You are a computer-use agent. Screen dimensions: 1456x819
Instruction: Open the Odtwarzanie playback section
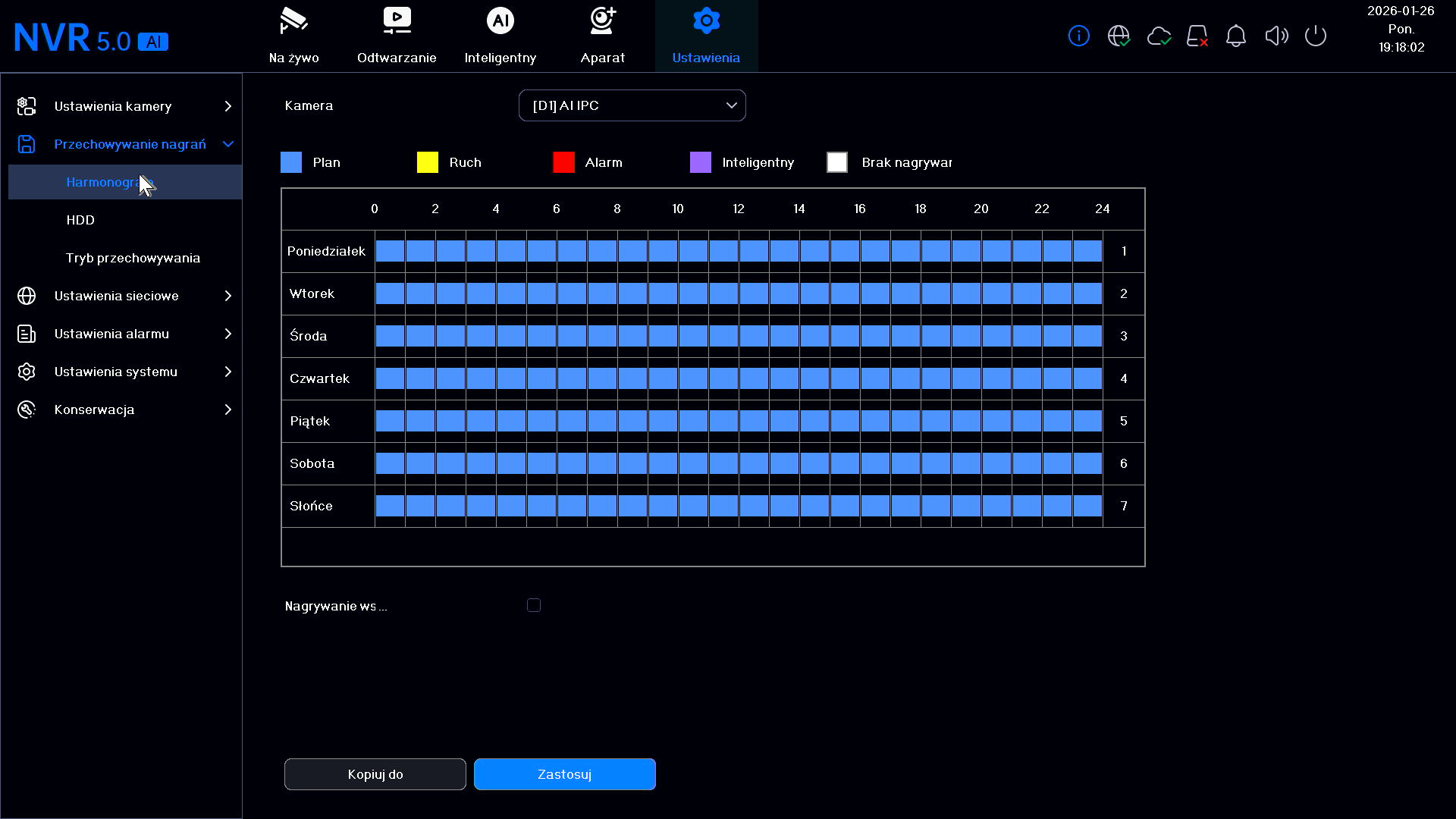click(x=397, y=36)
